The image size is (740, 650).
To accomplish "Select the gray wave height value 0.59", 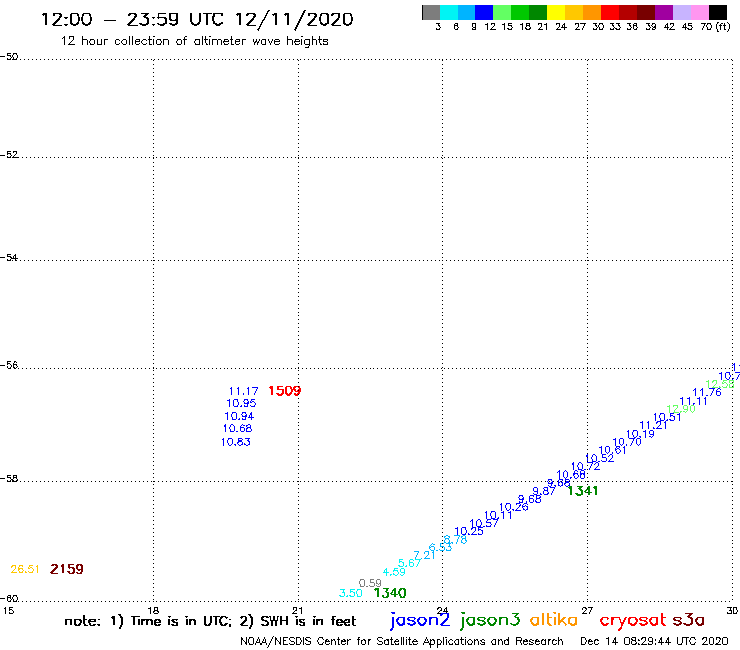I will pyautogui.click(x=370, y=583).
